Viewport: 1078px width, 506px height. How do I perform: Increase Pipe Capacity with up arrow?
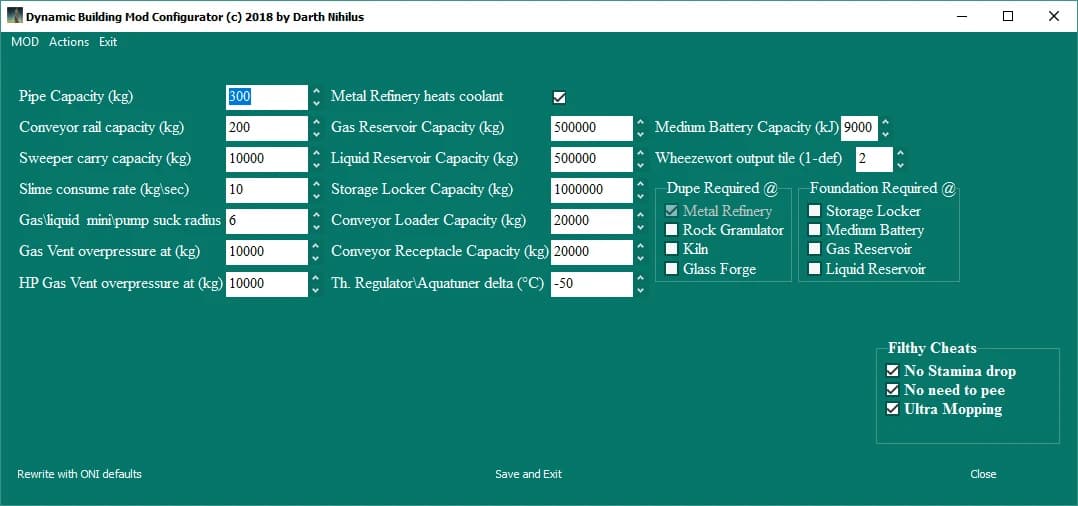click(x=316, y=91)
